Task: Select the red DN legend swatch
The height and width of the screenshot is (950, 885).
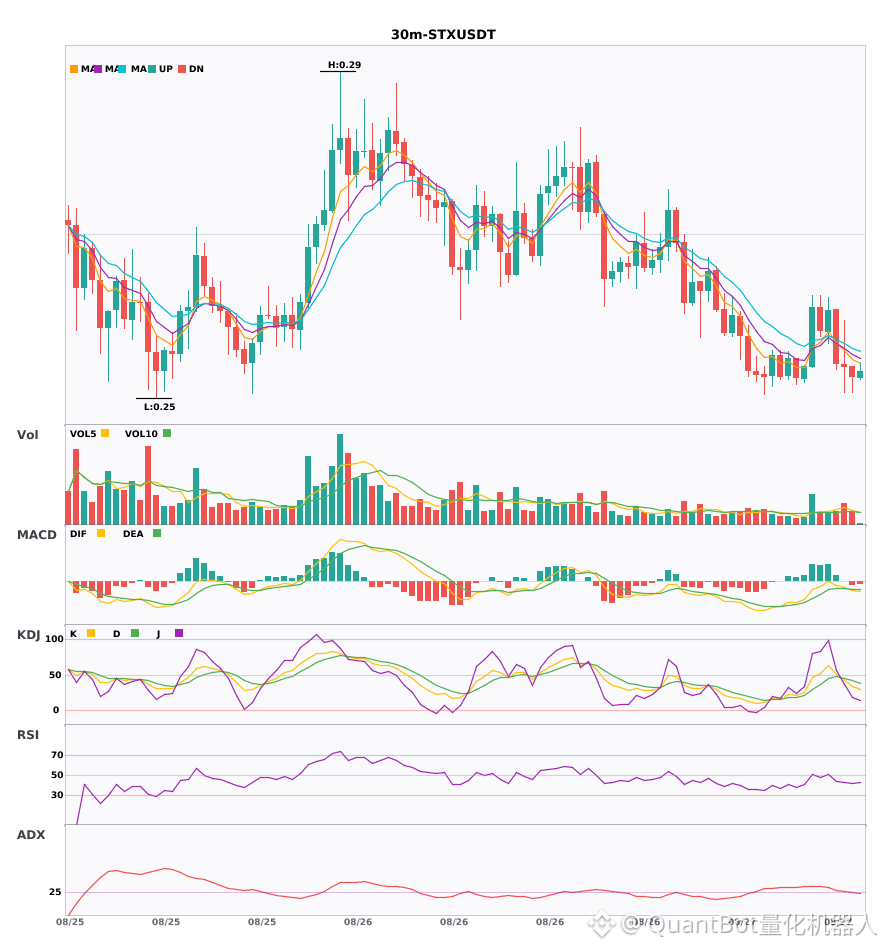Action: (x=182, y=69)
